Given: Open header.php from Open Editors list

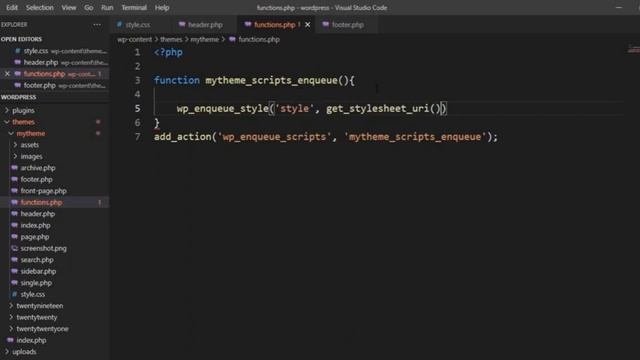Looking at the screenshot, I should tap(55, 62).
